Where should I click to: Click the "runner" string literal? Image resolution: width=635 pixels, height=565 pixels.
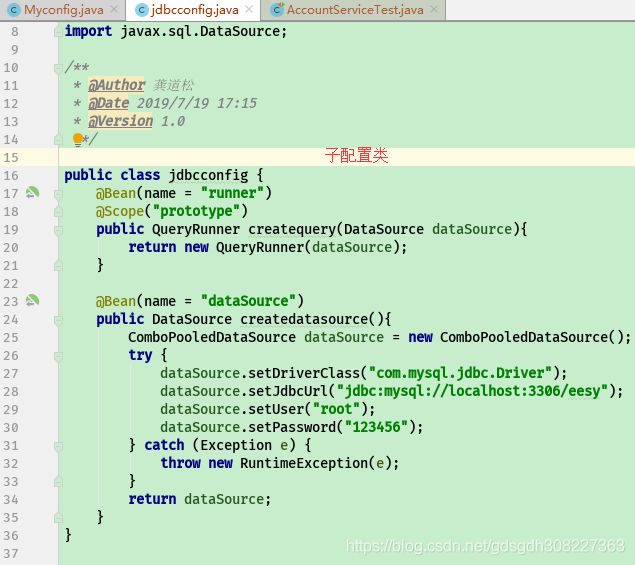[x=232, y=193]
